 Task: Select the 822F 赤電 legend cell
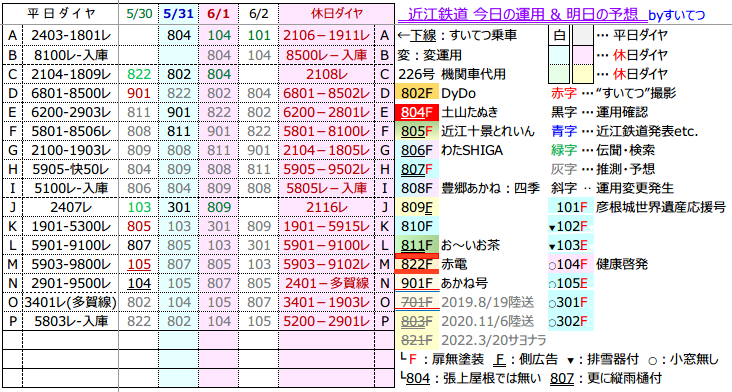tap(417, 265)
